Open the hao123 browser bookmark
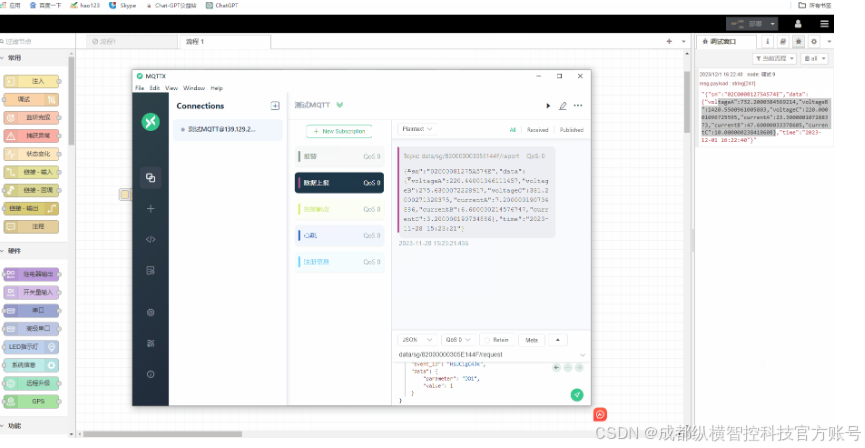This screenshot has width=865, height=448. (x=86, y=6)
